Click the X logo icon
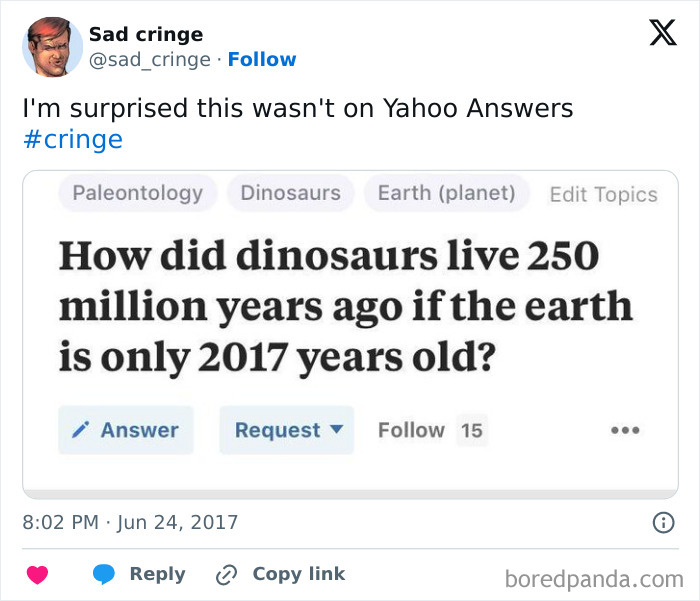Image resolution: width=700 pixels, height=601 pixels. 663,32
